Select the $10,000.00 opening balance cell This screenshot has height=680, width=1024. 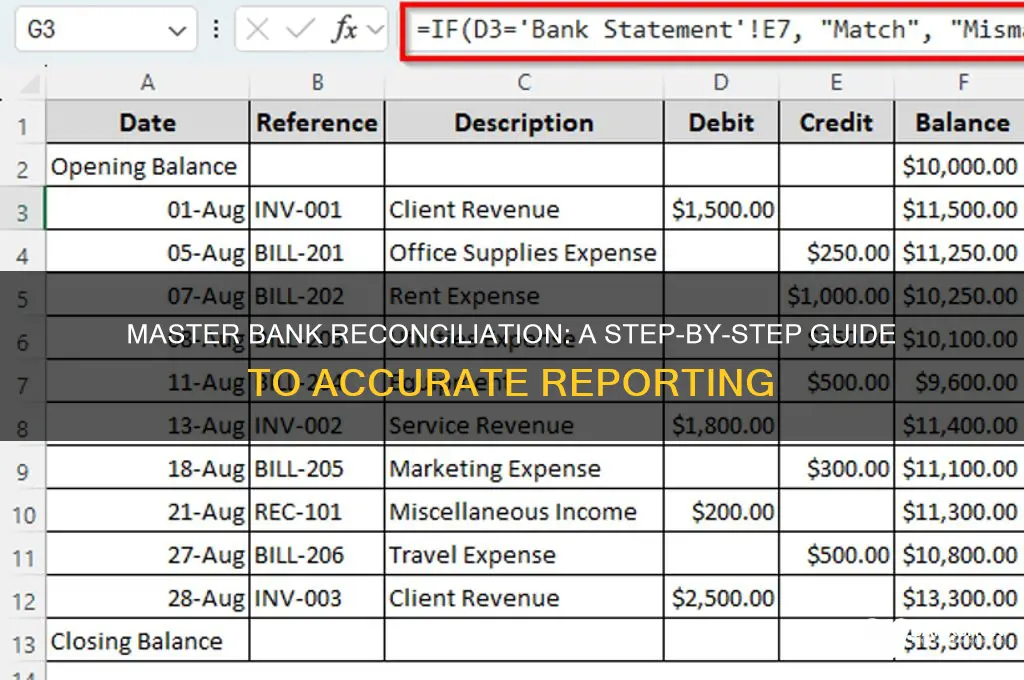(x=960, y=166)
